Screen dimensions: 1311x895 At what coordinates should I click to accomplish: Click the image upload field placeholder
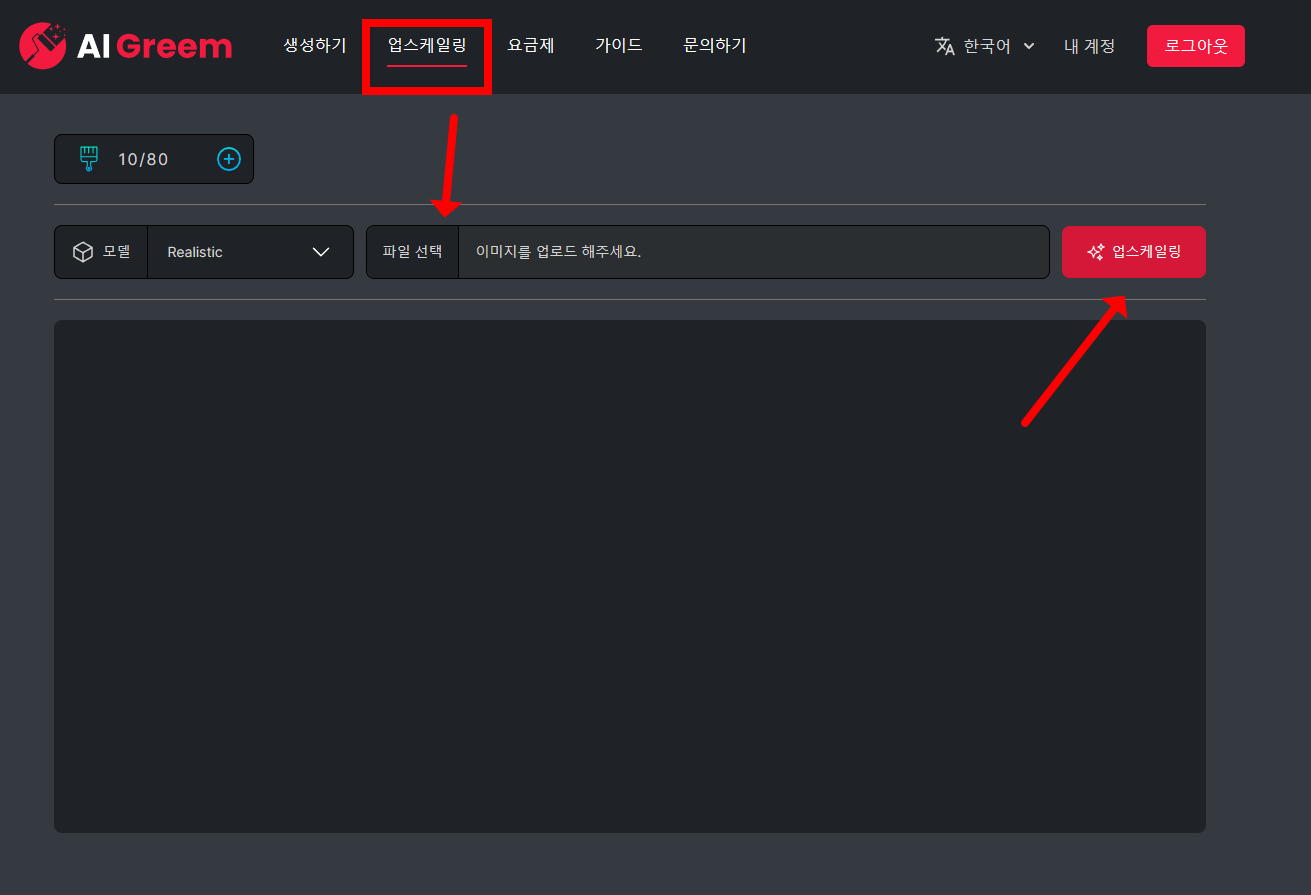[x=754, y=252]
